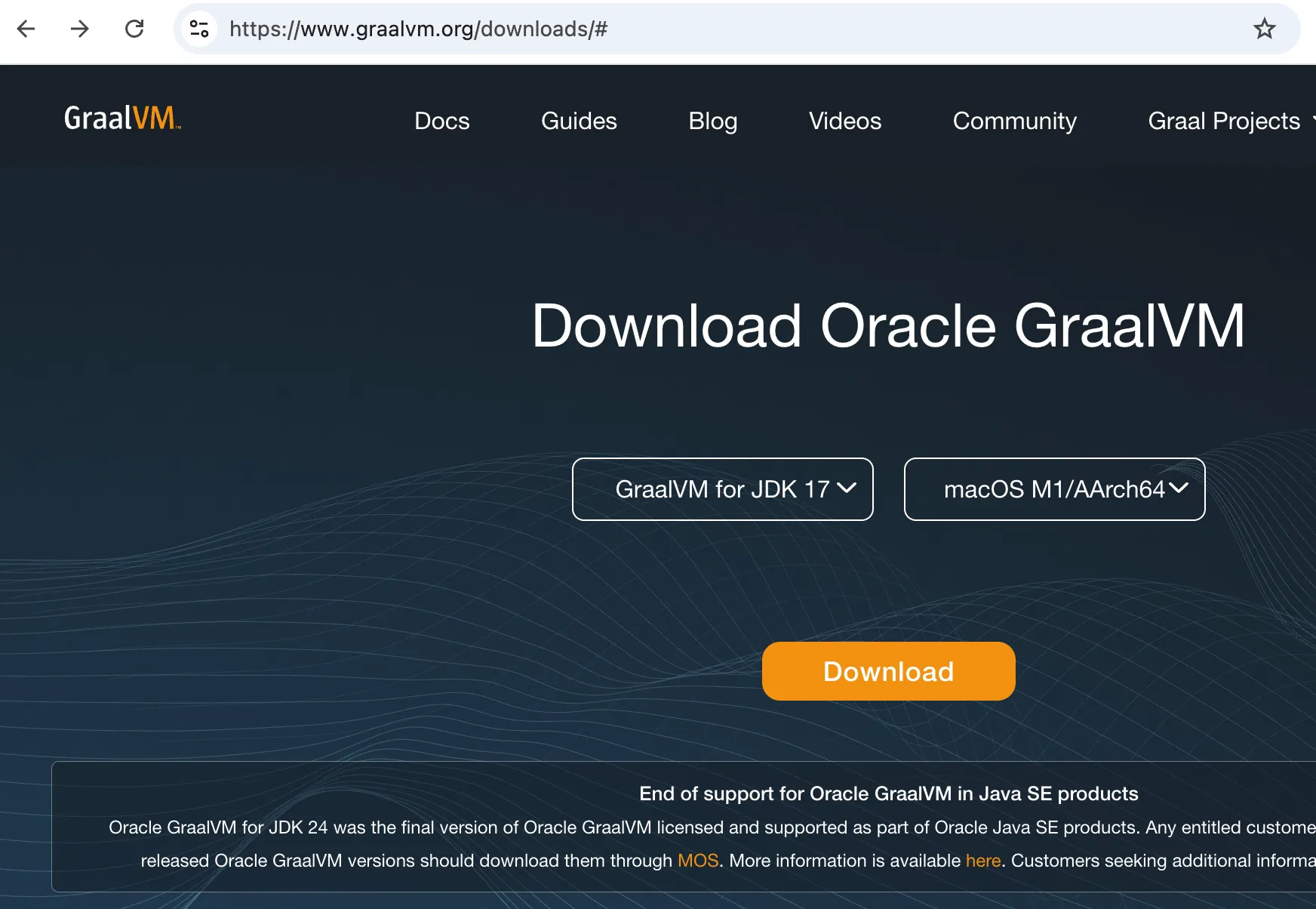Navigate to the Guides section

point(578,121)
